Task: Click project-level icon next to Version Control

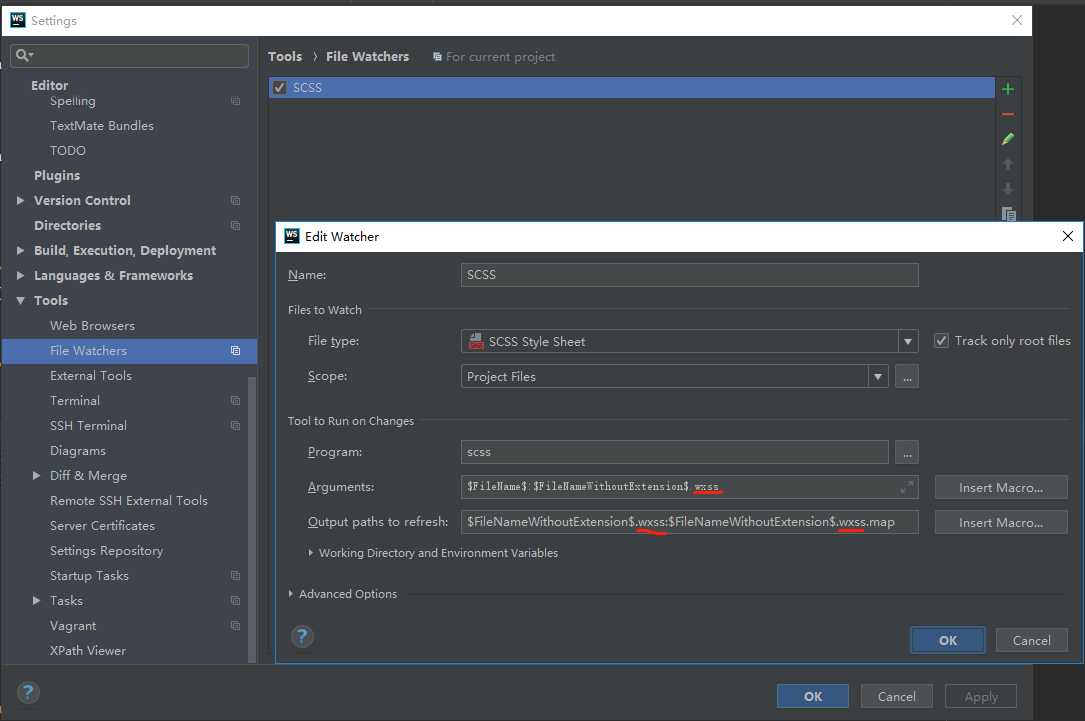Action: coord(235,201)
